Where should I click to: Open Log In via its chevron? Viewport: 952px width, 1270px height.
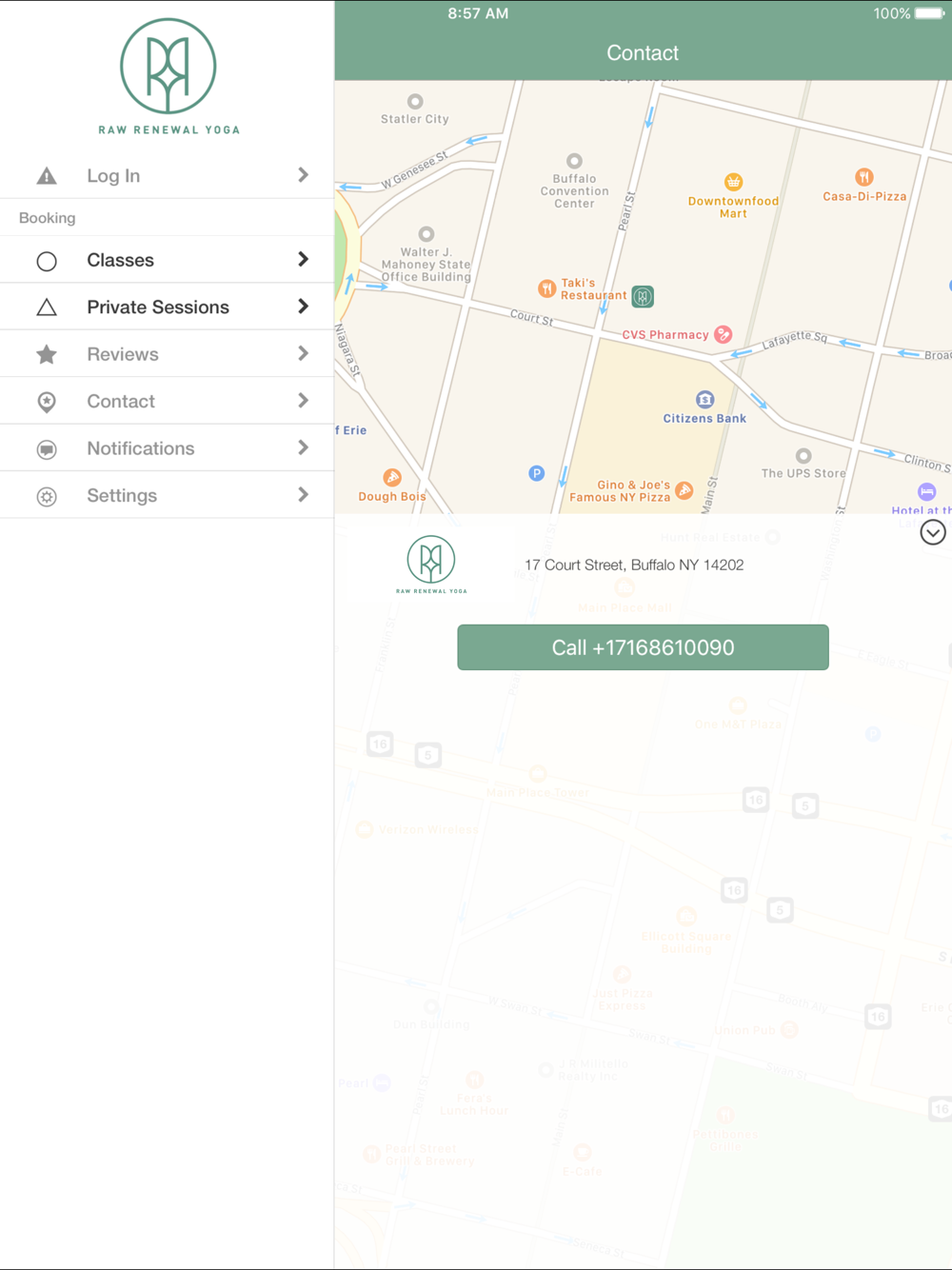click(303, 175)
